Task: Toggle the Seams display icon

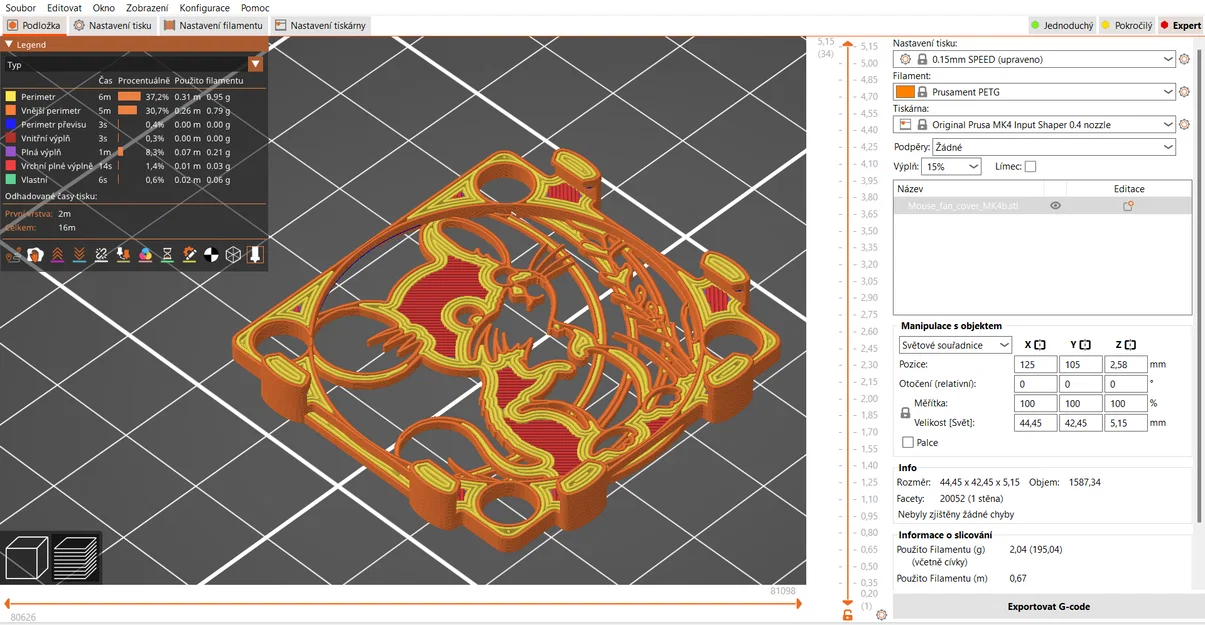Action: click(102, 255)
